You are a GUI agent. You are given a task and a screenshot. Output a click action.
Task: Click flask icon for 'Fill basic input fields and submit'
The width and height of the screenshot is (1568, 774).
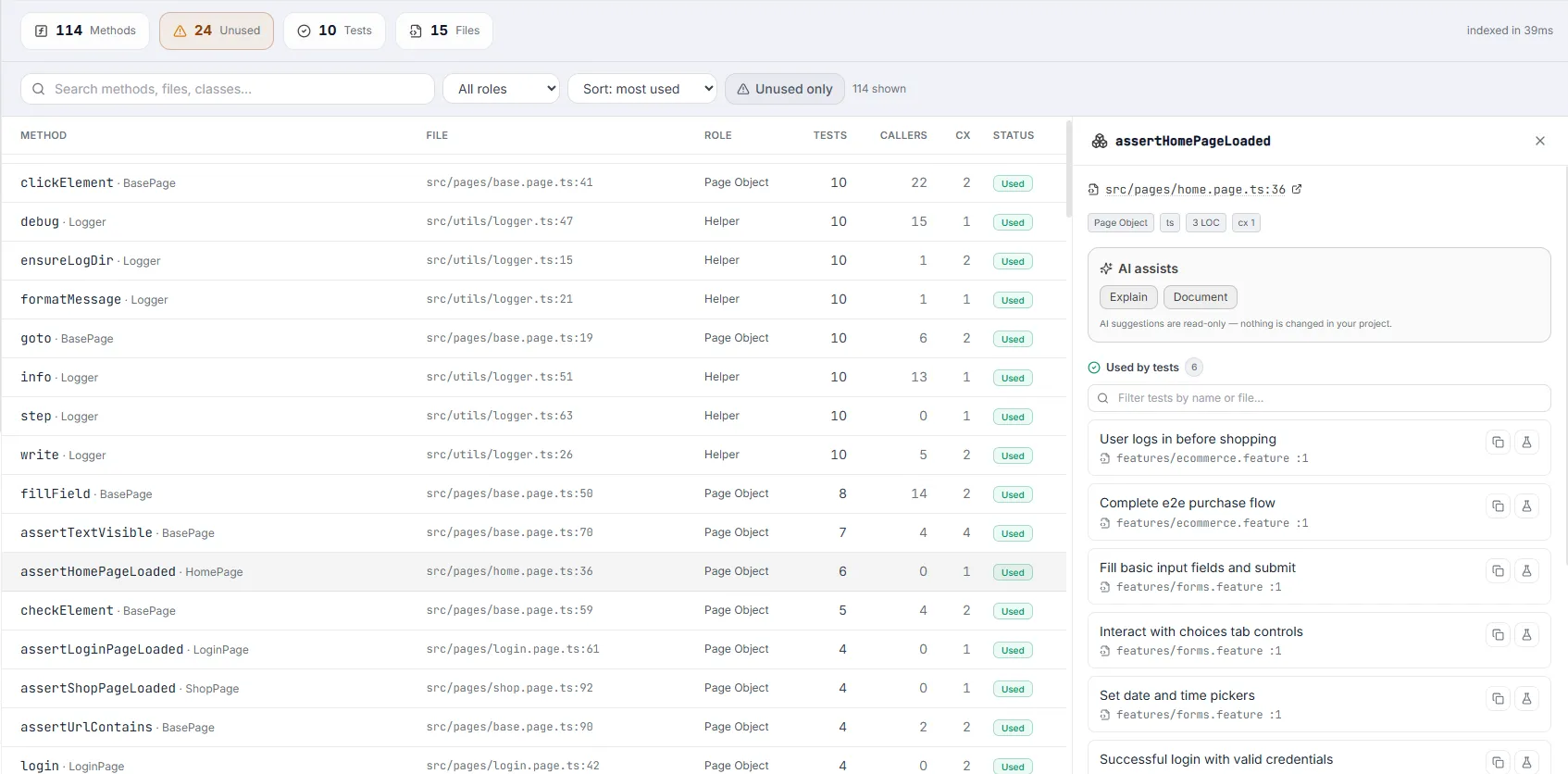[x=1526, y=571]
